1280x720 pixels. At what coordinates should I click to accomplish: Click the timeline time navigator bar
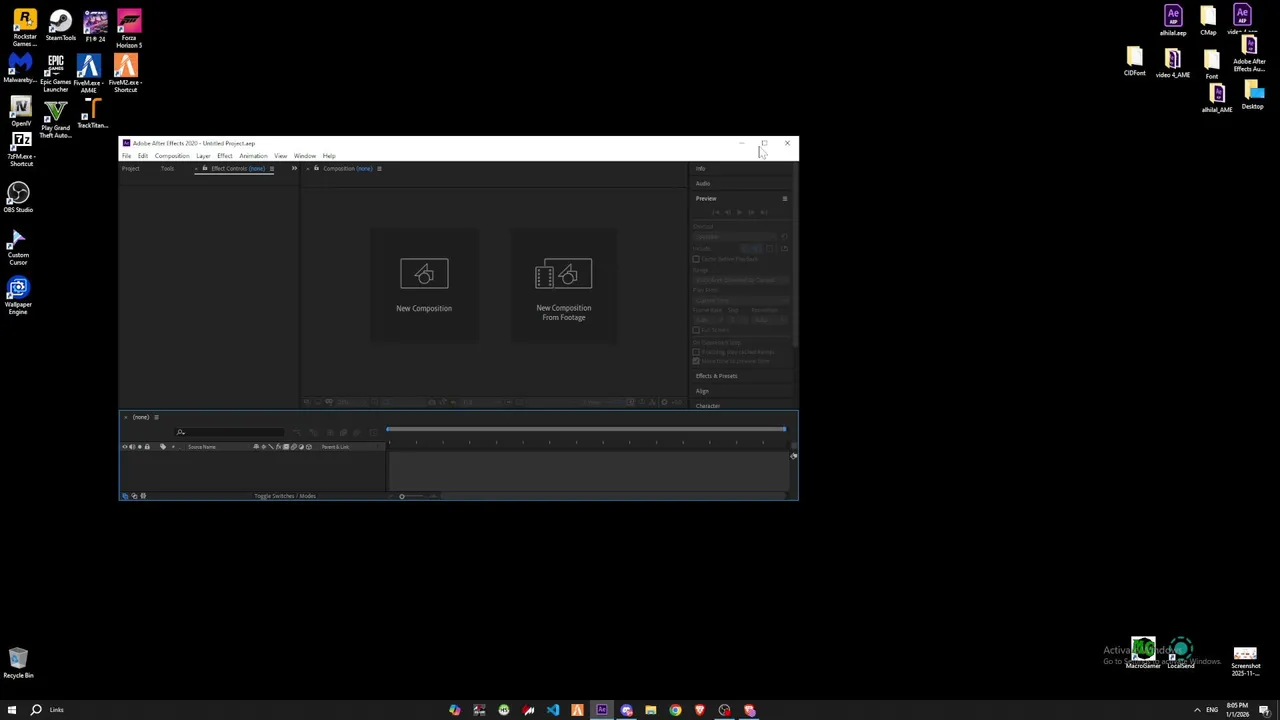coord(586,429)
